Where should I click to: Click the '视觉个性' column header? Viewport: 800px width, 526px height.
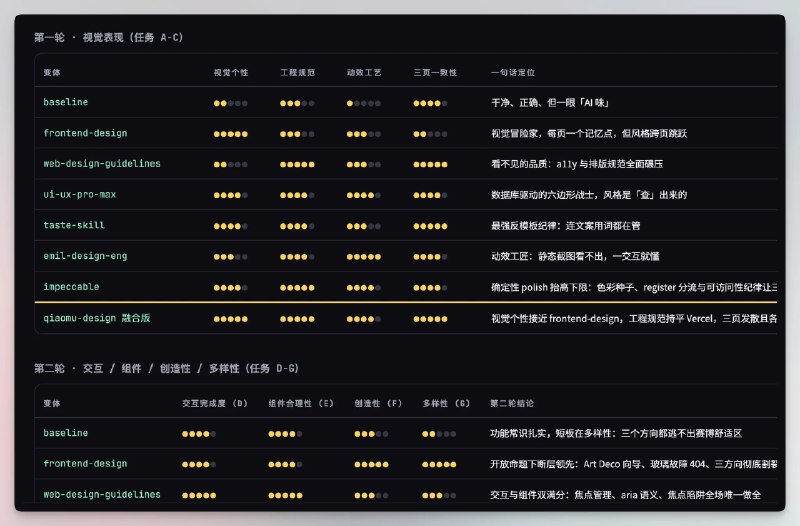coord(231,72)
